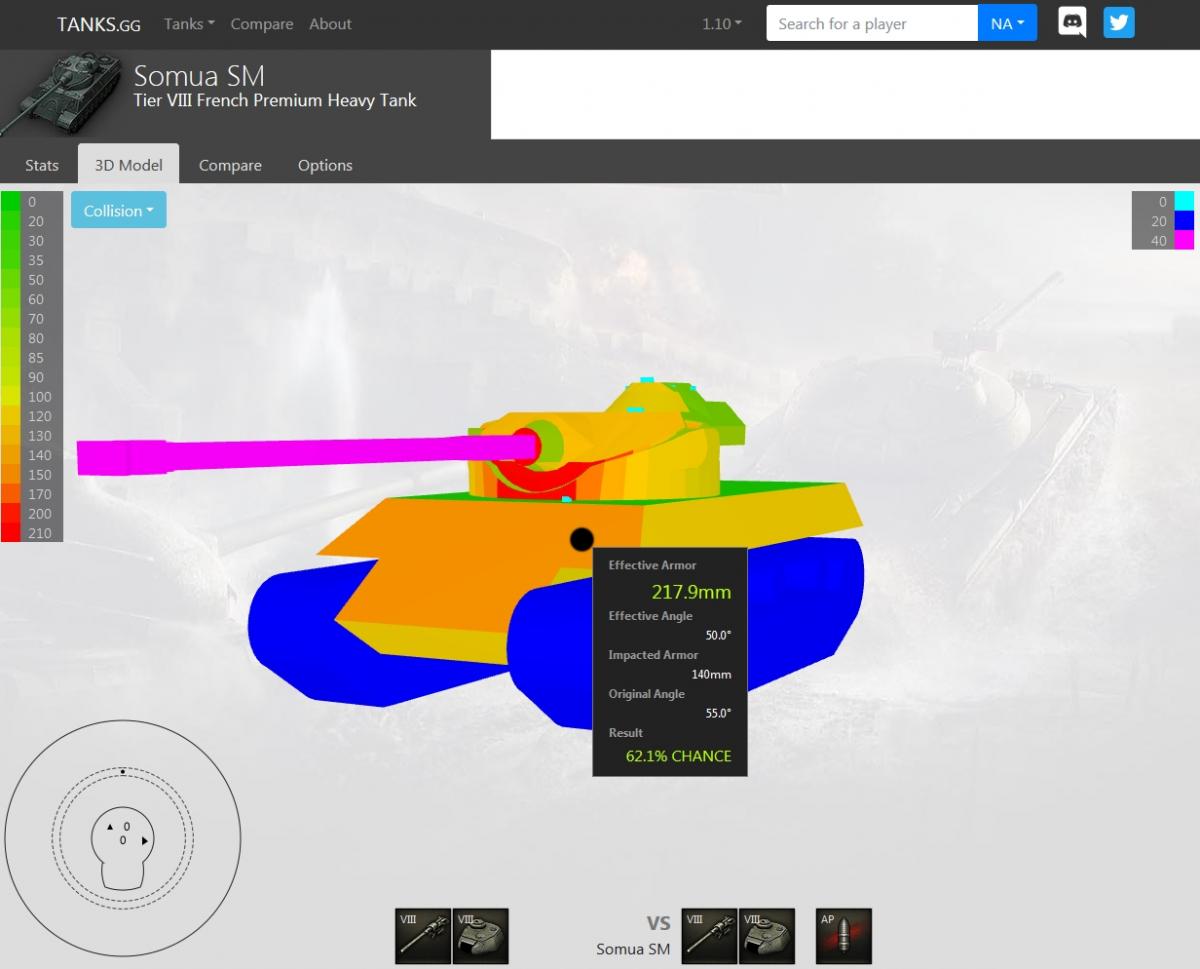
Task: Click the up triangle in the view compass
Action: (110, 827)
